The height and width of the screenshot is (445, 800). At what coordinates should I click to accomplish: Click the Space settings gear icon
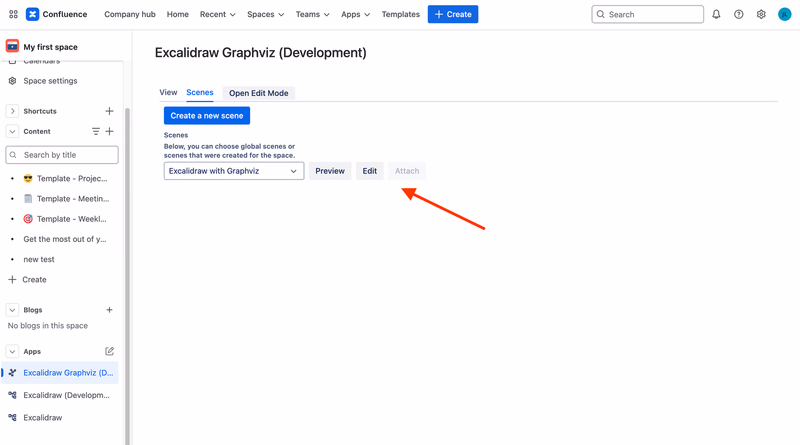[x=13, y=81]
